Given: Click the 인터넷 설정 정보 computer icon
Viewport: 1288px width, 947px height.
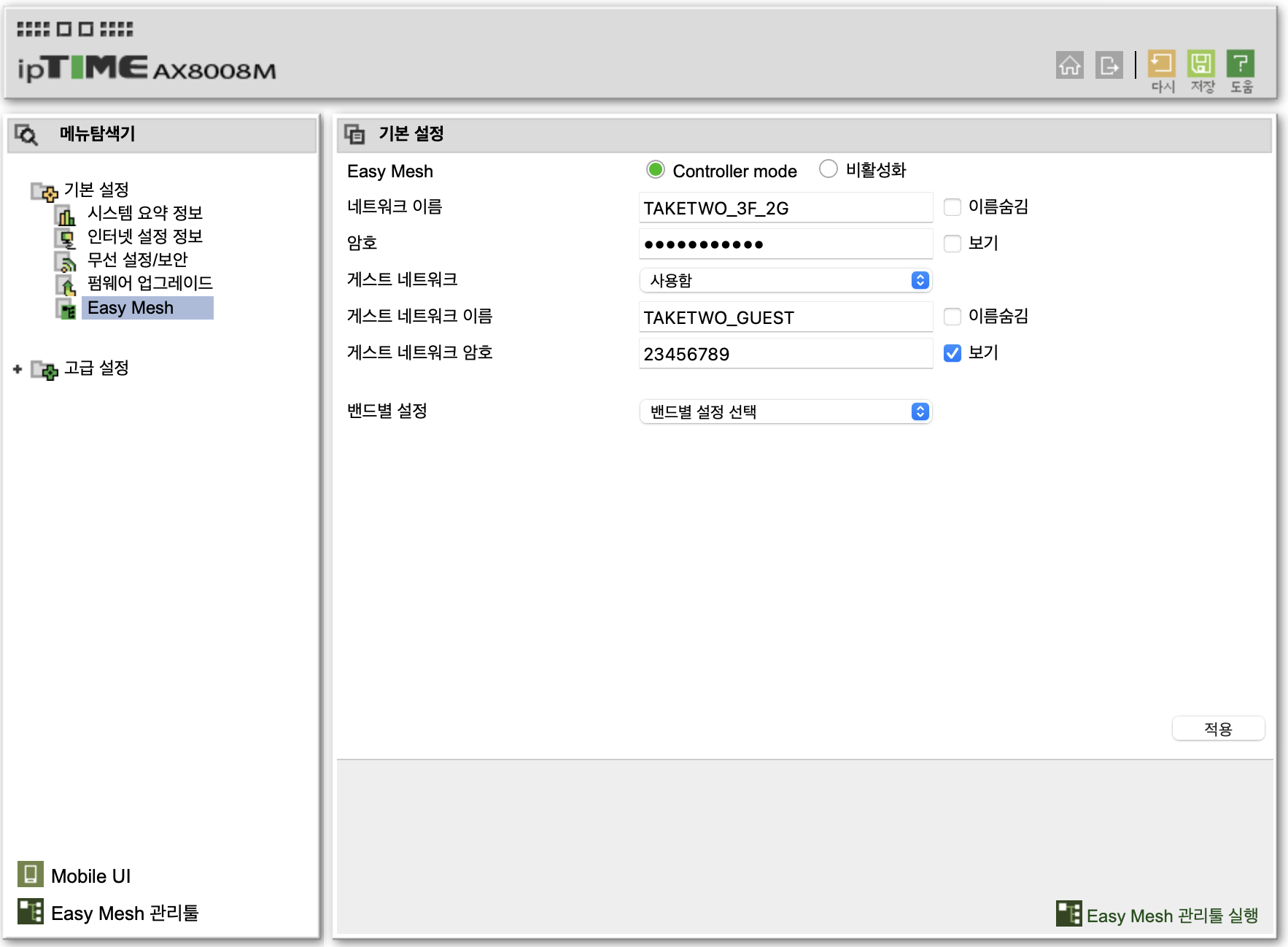Looking at the screenshot, I should (x=66, y=238).
